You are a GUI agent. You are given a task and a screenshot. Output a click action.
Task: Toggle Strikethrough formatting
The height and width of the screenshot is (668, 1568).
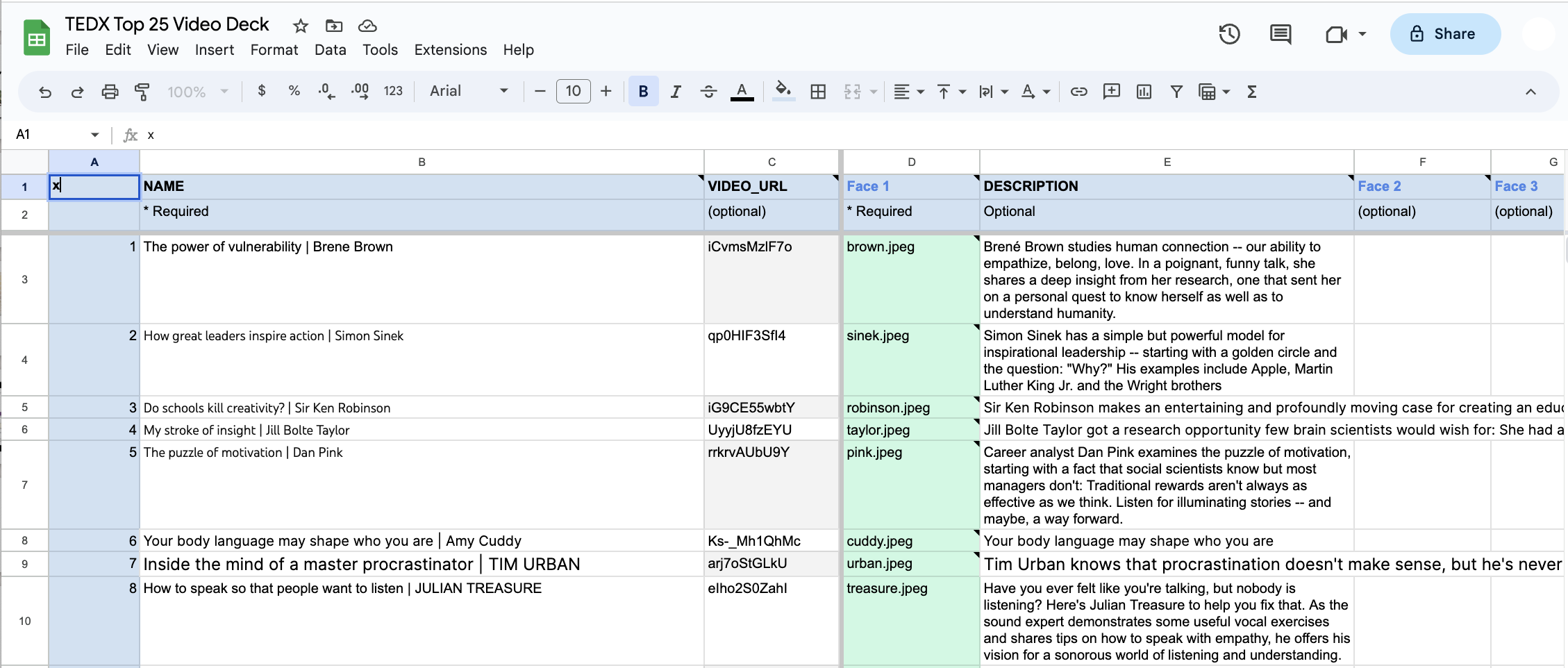click(708, 92)
